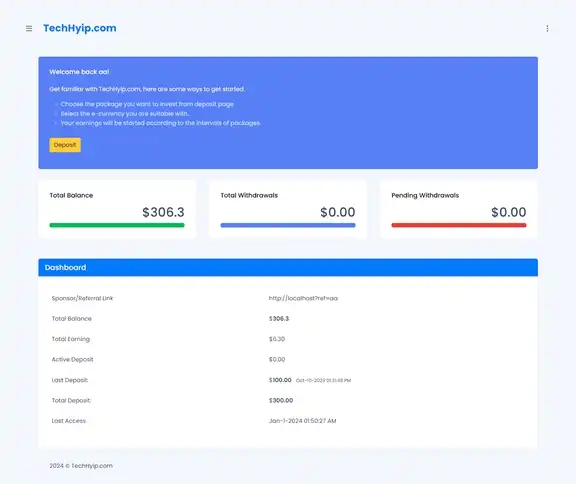Click the $306.3 amount in Total Balance card
The width and height of the screenshot is (576, 484).
point(163,212)
